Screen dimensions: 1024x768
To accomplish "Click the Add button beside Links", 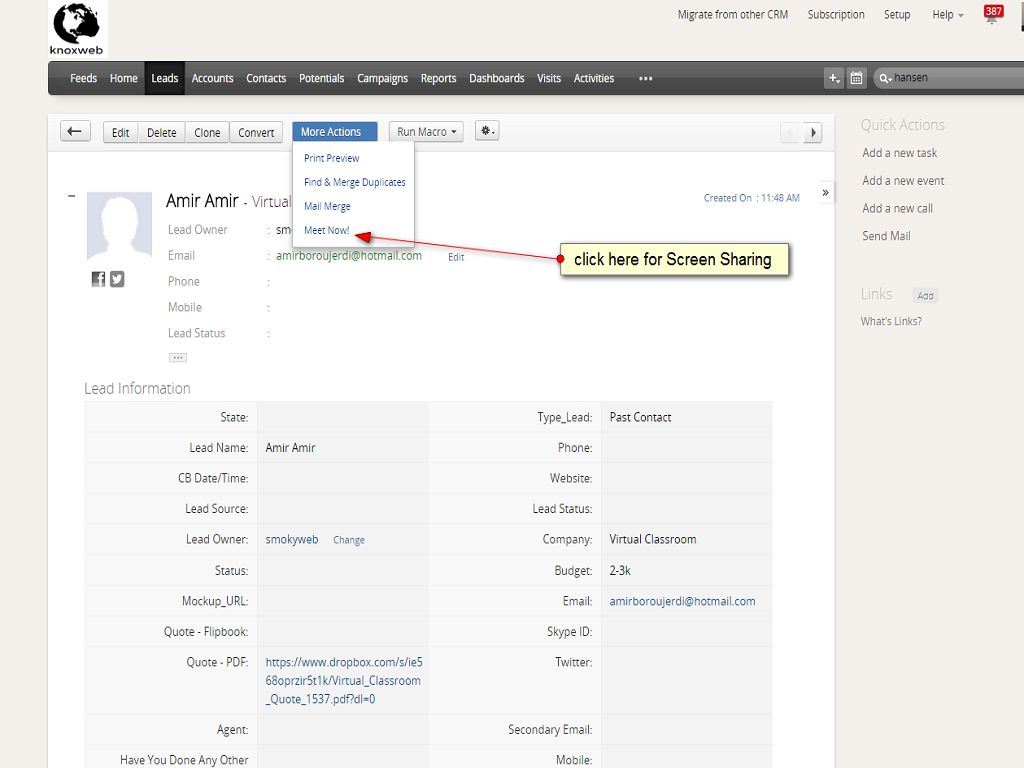I will coord(925,296).
